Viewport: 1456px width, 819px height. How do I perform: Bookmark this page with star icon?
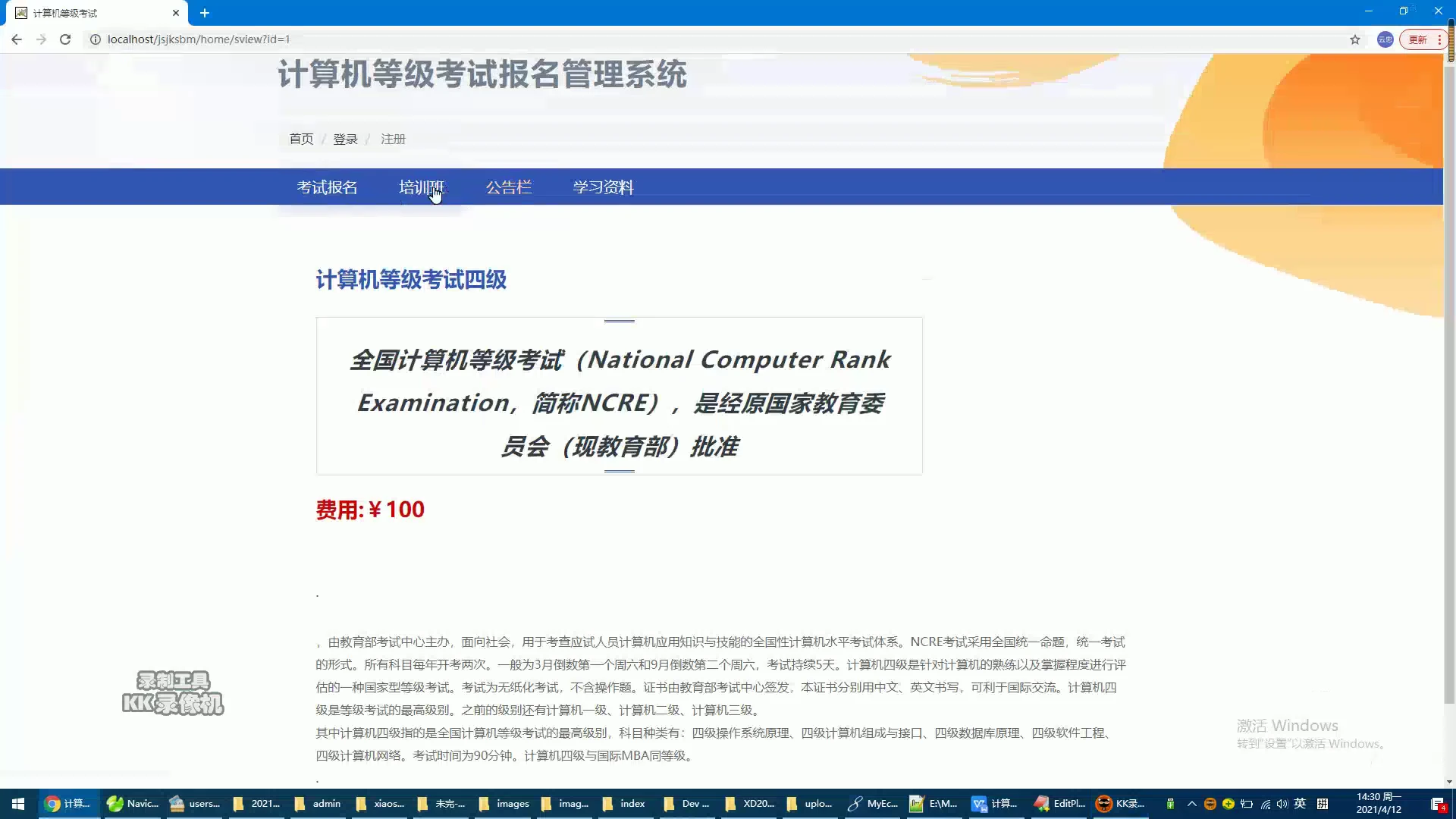click(x=1354, y=39)
